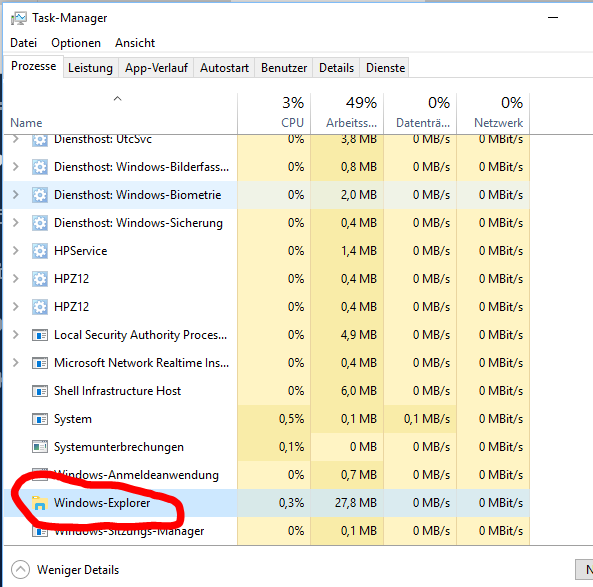Click the 2,0 MB memory value

[359, 195]
